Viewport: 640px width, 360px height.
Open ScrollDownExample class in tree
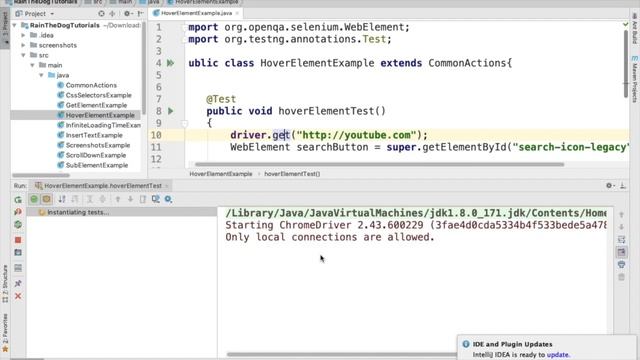96,155
